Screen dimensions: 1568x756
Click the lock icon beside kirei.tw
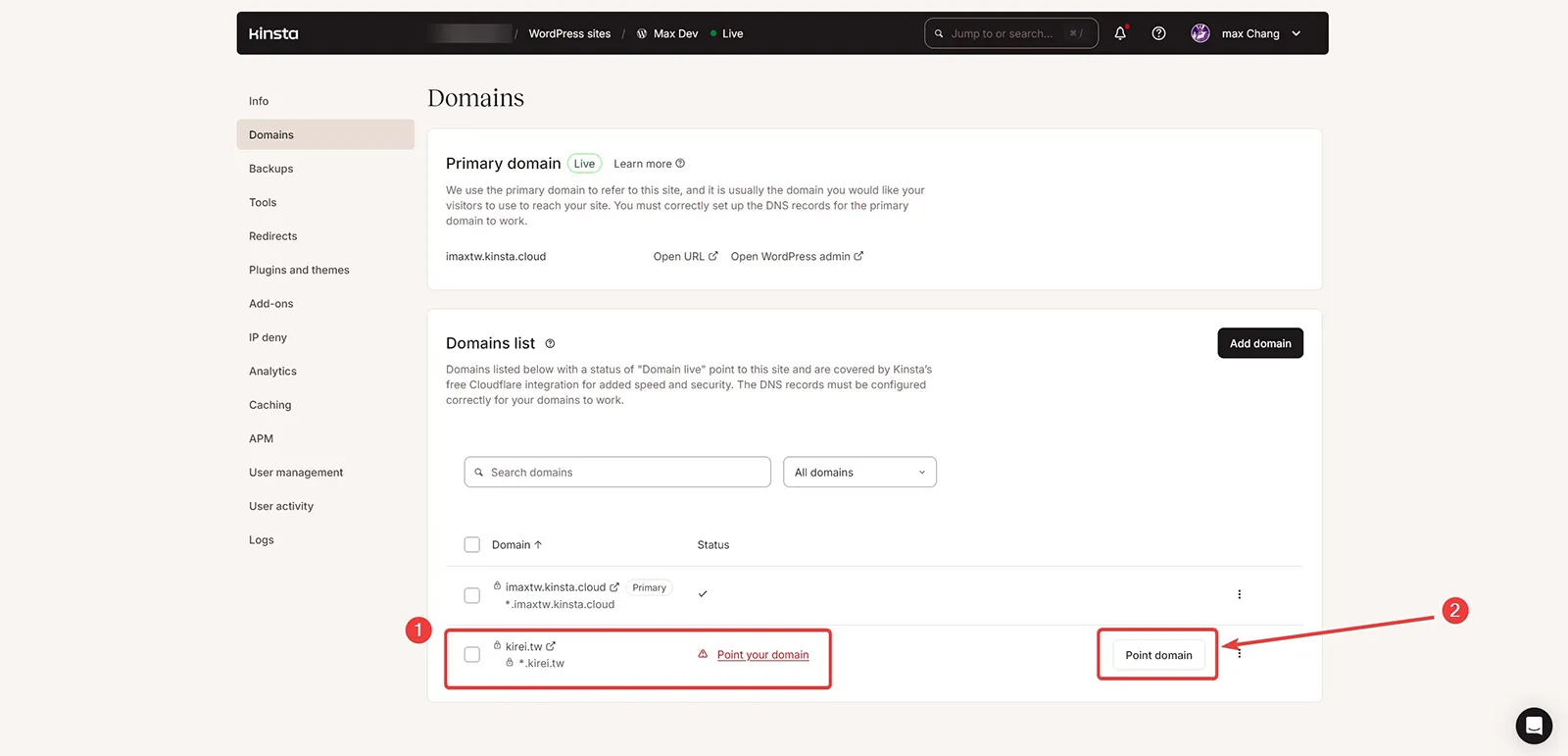tap(497, 645)
